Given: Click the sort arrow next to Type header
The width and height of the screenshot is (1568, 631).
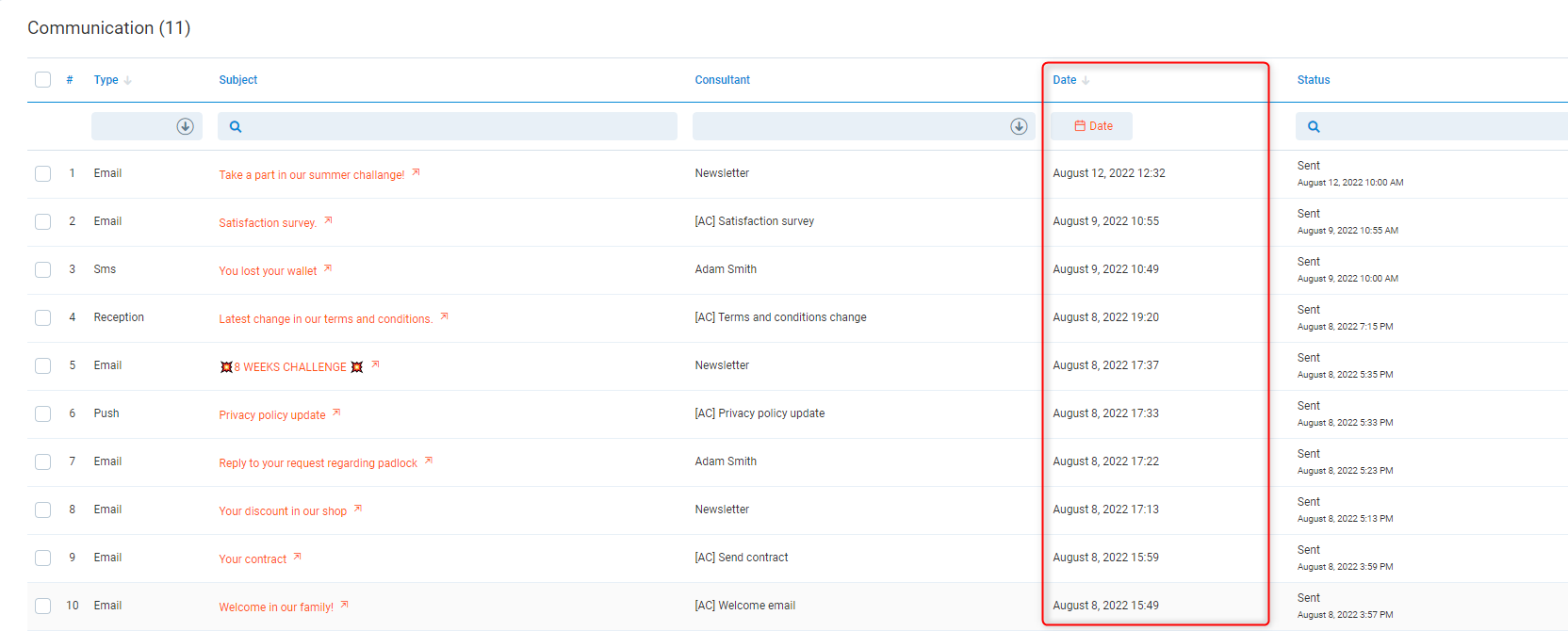Looking at the screenshot, I should (127, 81).
